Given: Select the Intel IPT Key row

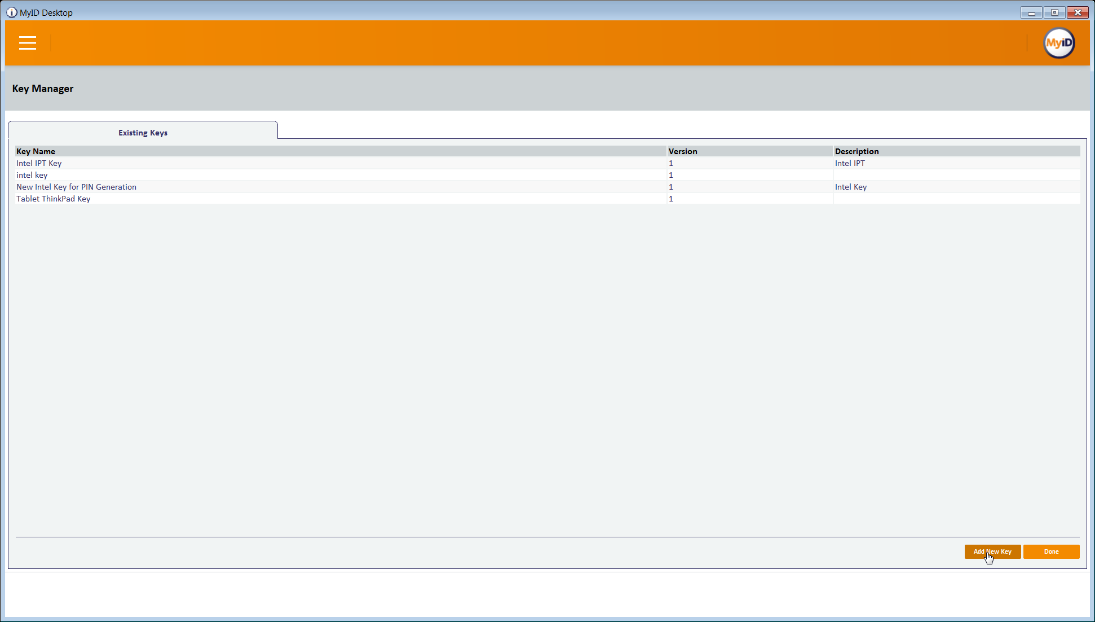Looking at the screenshot, I should point(548,163).
